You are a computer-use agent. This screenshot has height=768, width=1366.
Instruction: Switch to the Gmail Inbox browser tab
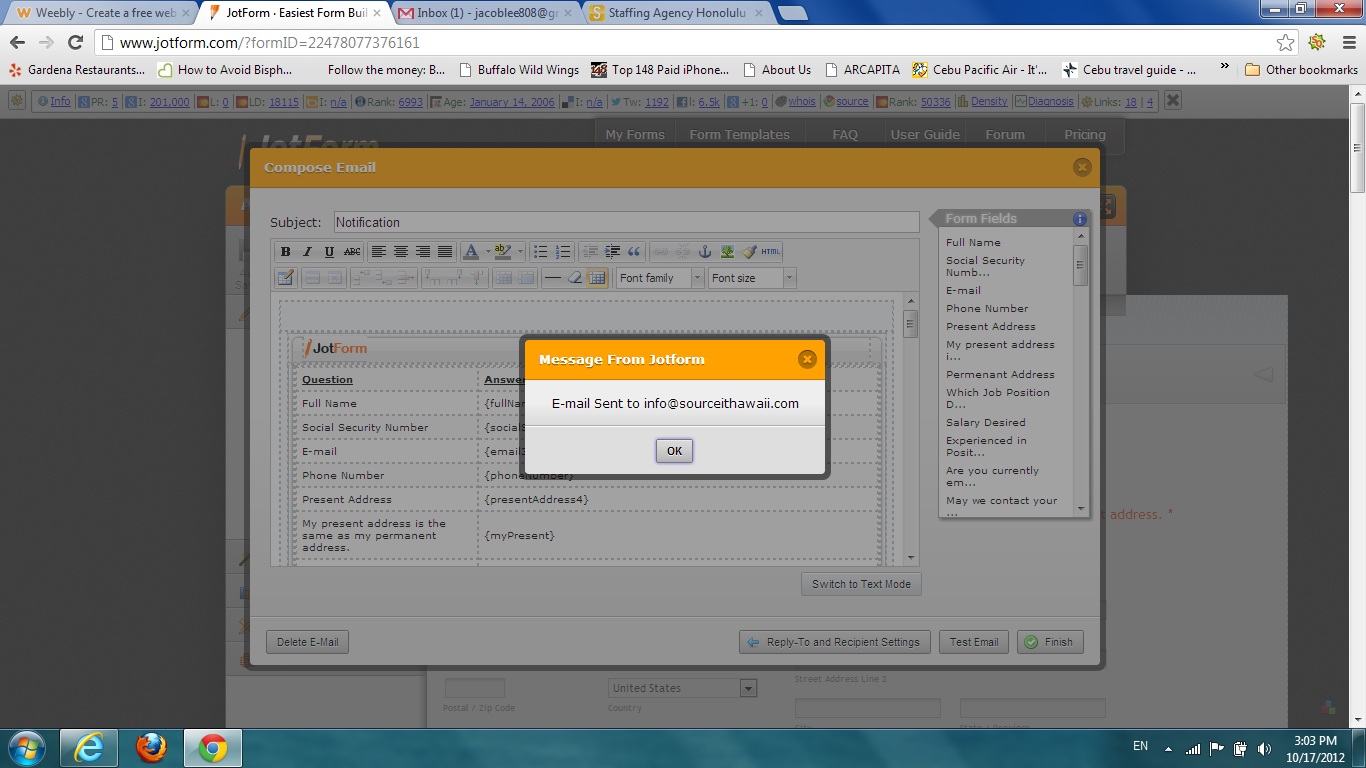coord(483,13)
